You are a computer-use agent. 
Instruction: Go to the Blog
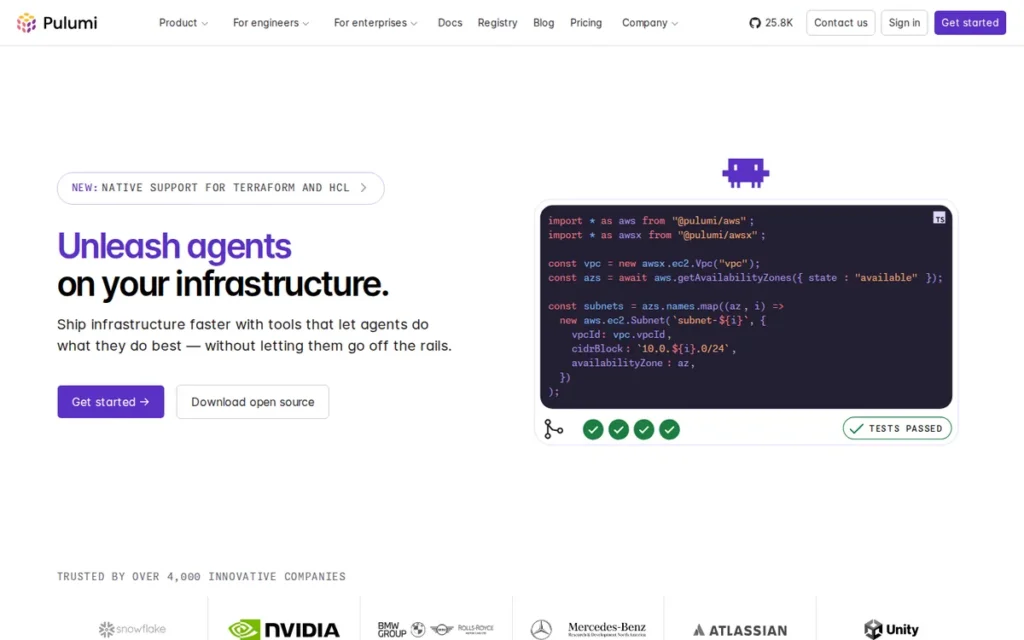(543, 23)
